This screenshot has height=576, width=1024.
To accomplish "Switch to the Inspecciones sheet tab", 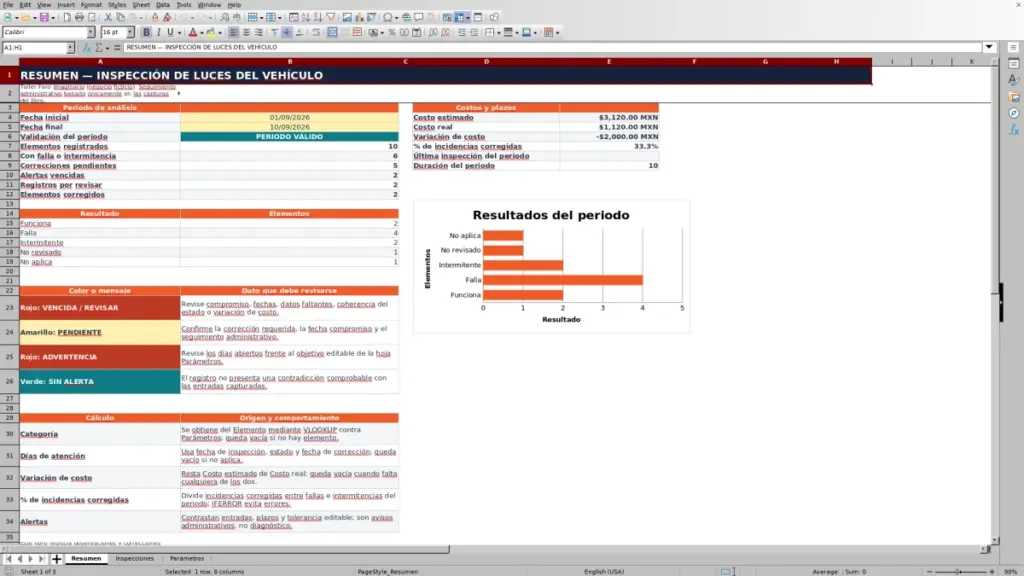I will (135, 559).
